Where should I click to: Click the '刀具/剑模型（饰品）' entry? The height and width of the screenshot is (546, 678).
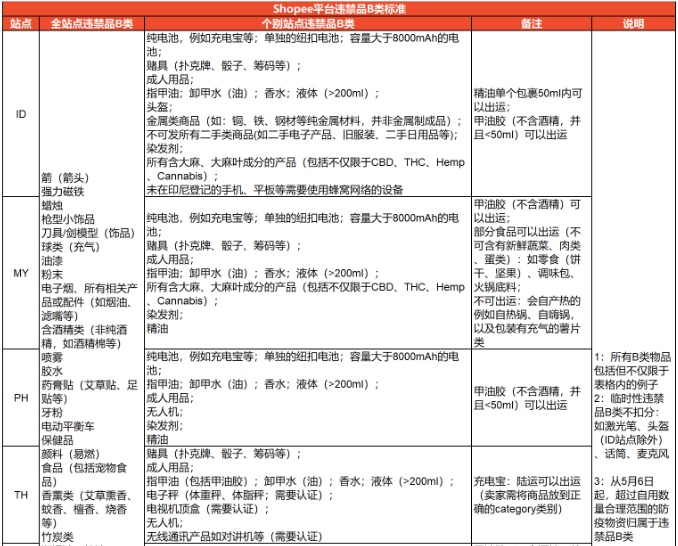(88, 233)
